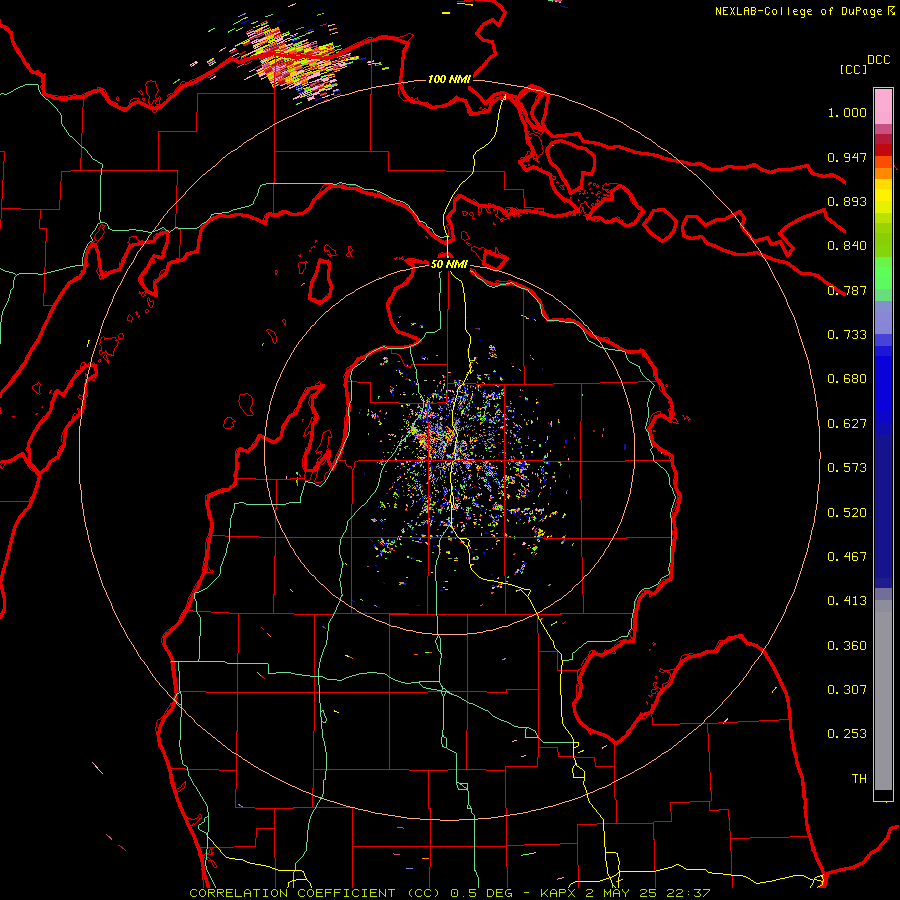Click the bright green color bar segment
This screenshot has width=900, height=900.
pos(883,273)
